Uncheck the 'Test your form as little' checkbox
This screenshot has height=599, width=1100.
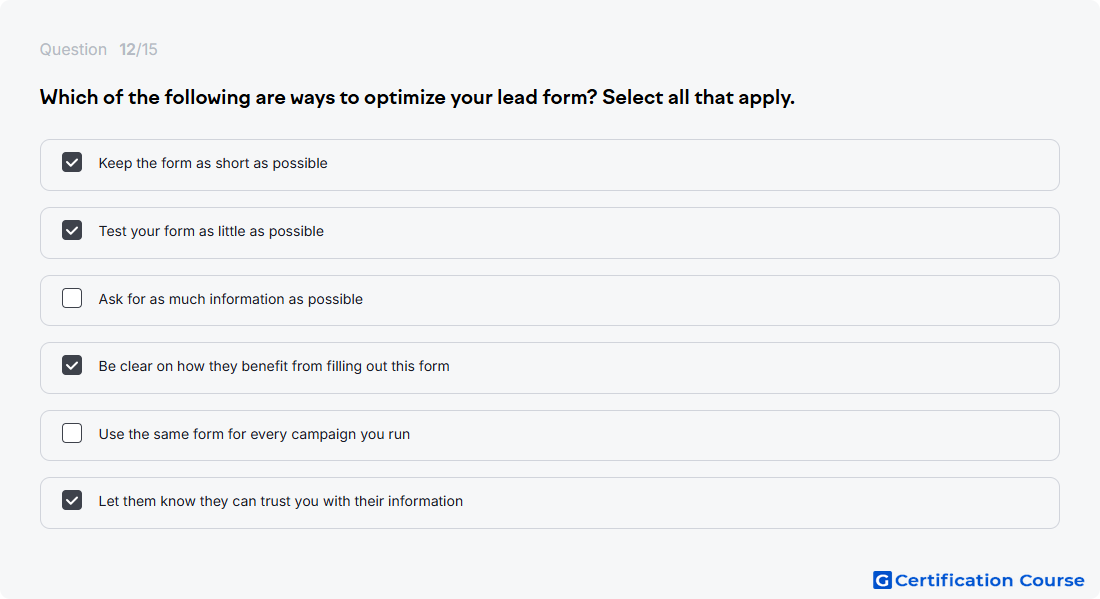(x=72, y=230)
